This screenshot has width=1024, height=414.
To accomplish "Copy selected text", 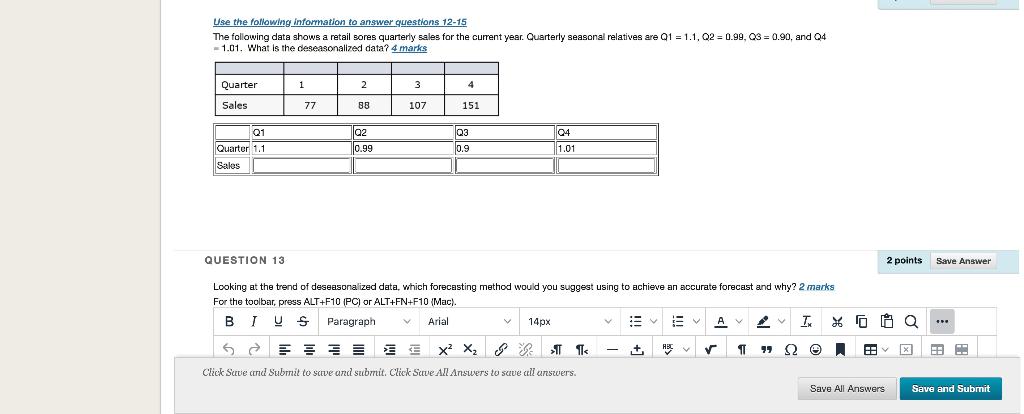I will 862,321.
